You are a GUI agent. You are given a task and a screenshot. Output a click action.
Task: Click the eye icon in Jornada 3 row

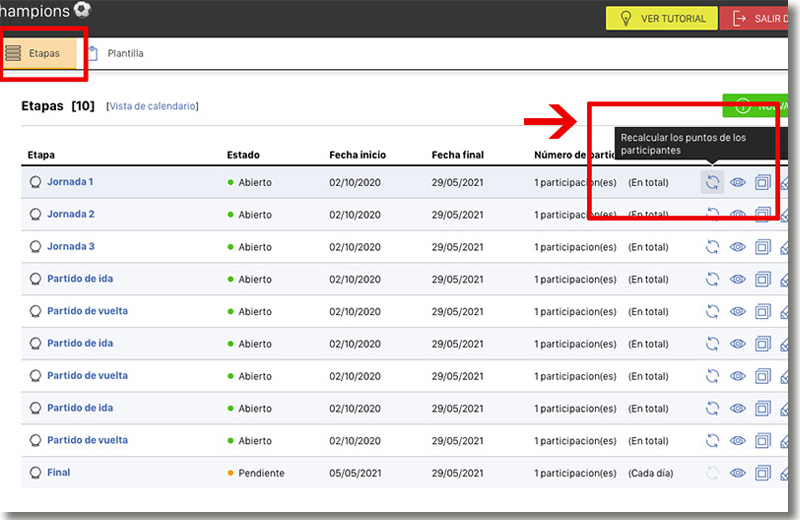[738, 247]
